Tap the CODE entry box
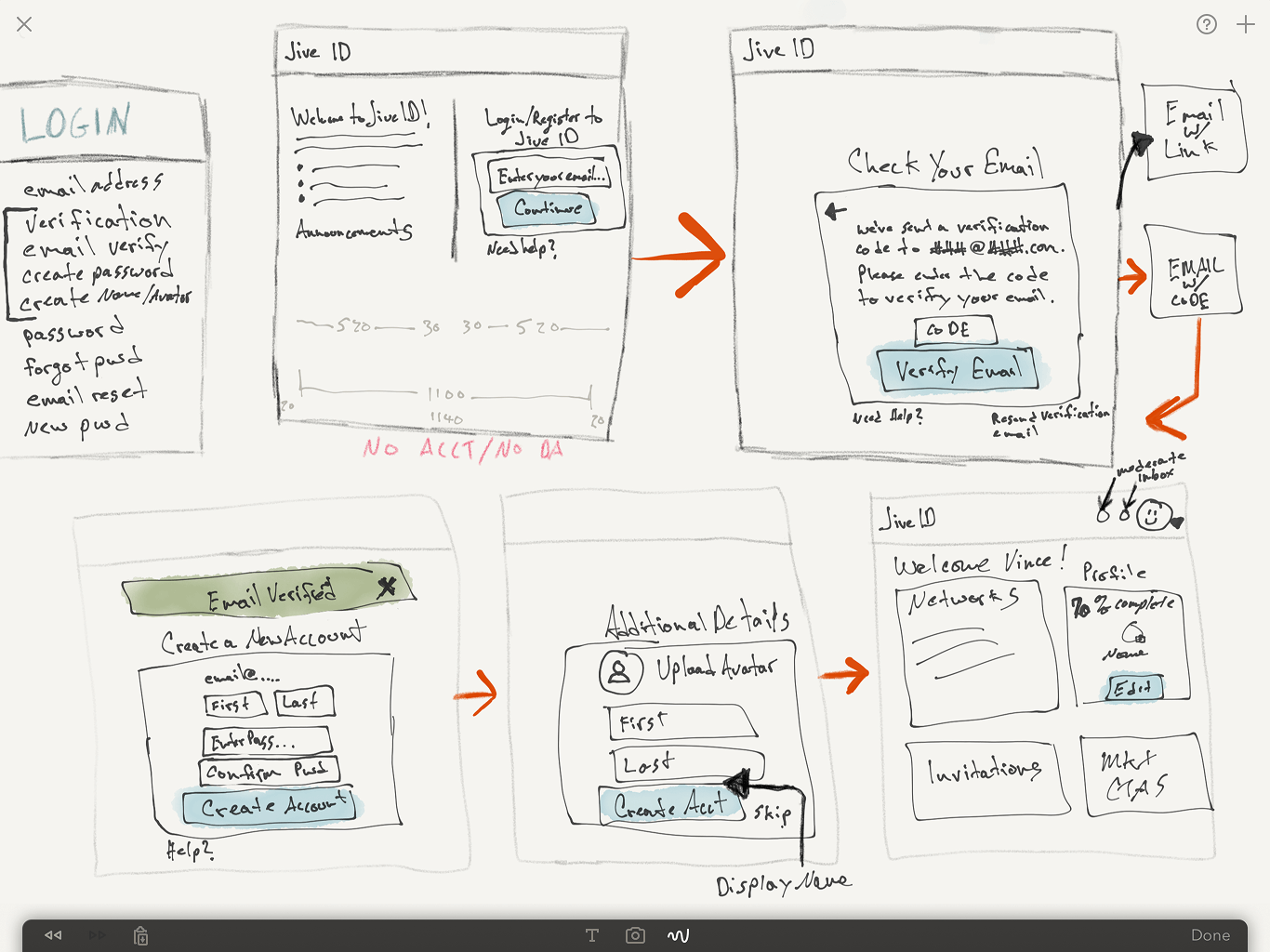Viewport: 1270px width, 952px height. (955, 330)
